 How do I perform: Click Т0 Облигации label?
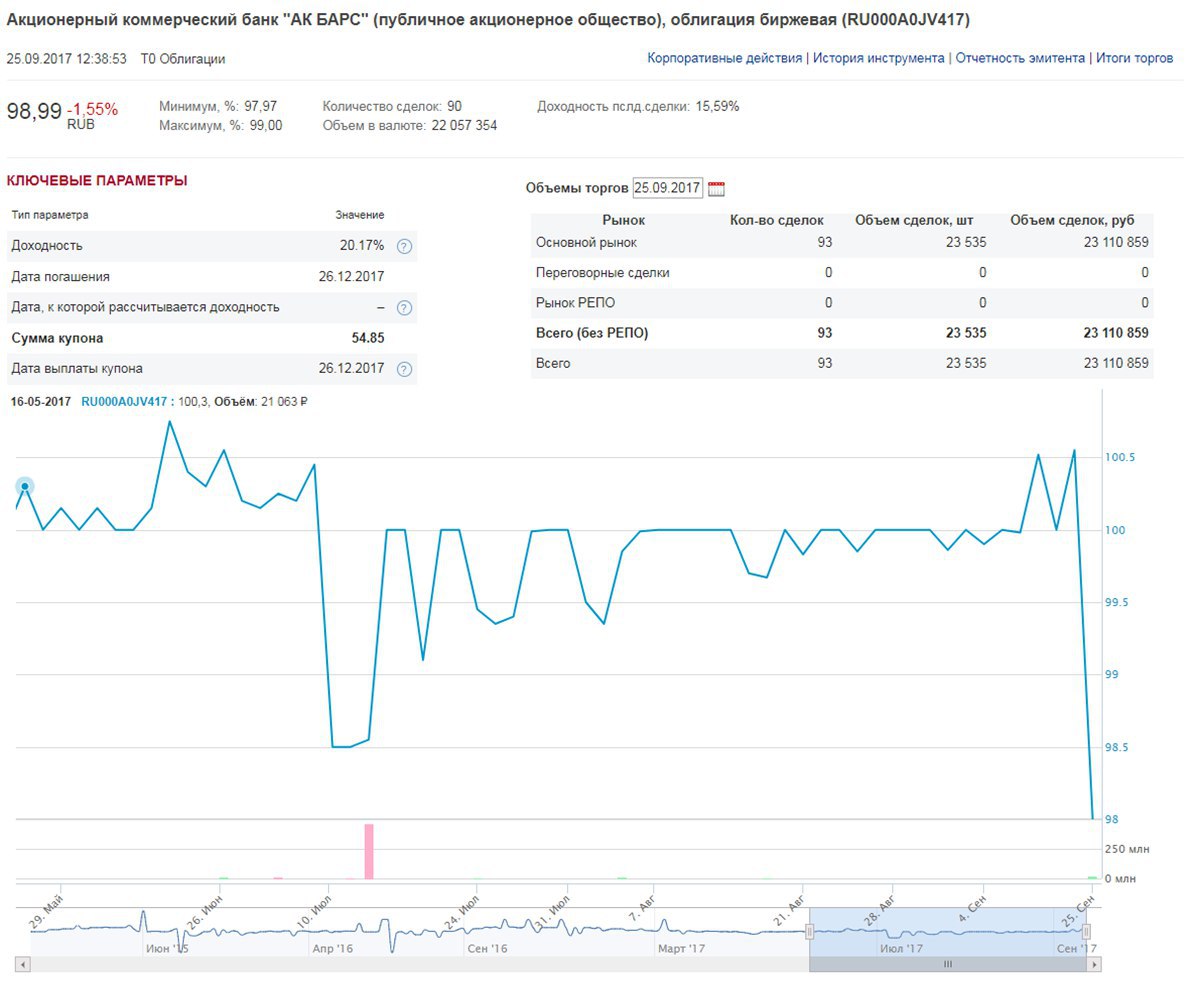[x=183, y=58]
